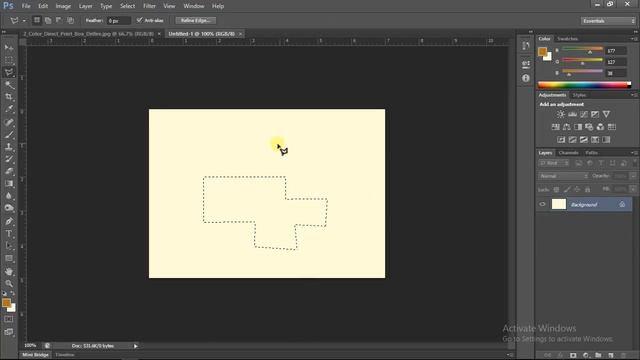This screenshot has width=640, height=360.
Task: Open the Layers panel flyout menu
Action: click(634, 153)
